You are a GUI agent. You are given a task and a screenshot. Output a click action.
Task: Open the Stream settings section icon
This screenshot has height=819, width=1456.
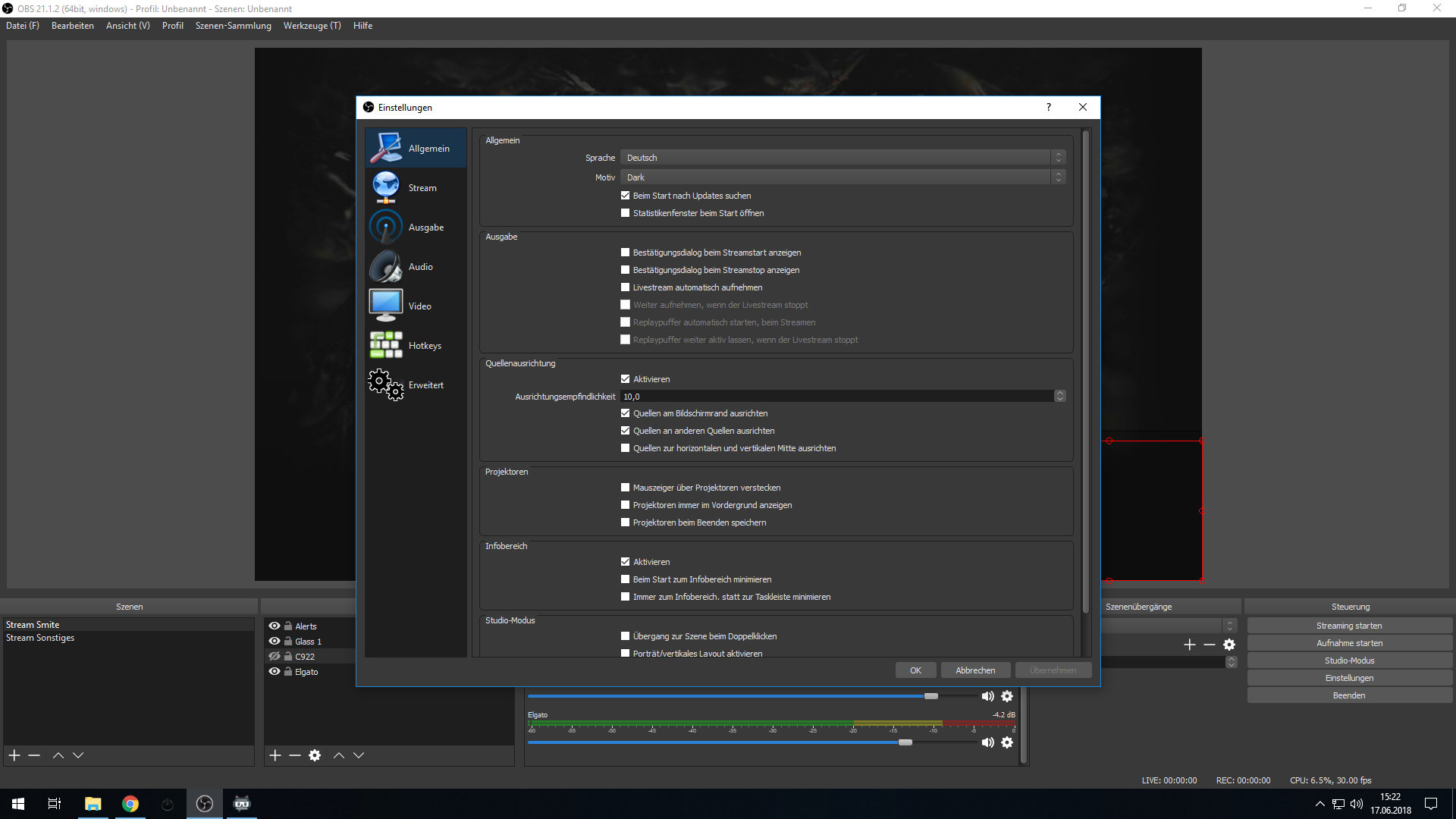coord(386,187)
